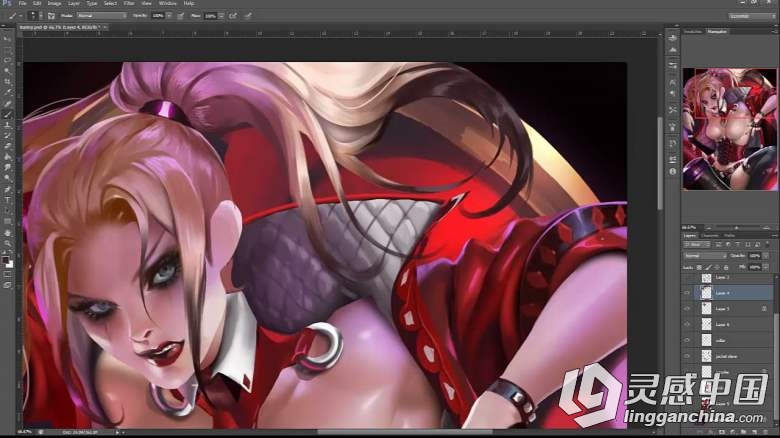Click the foreground color swatch
The height and width of the screenshot is (438, 780).
5,259
